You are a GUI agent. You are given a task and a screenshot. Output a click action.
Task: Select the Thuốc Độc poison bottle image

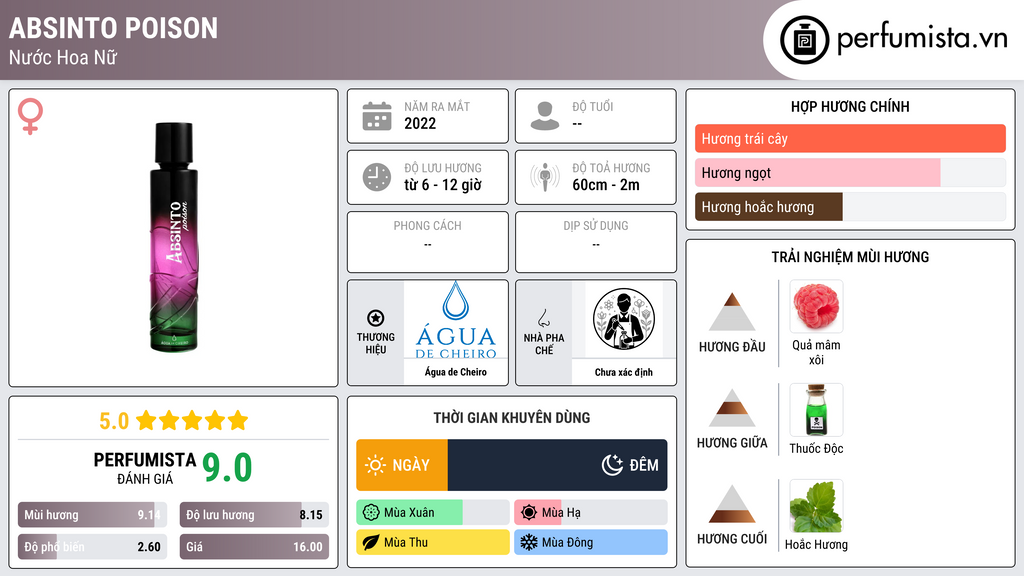point(816,410)
